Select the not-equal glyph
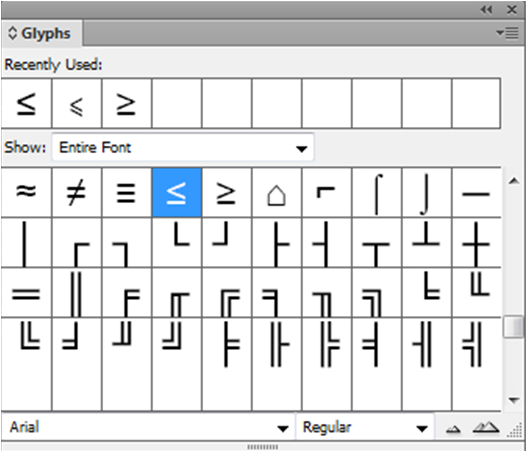Viewport: 527px width, 452px height. click(77, 193)
